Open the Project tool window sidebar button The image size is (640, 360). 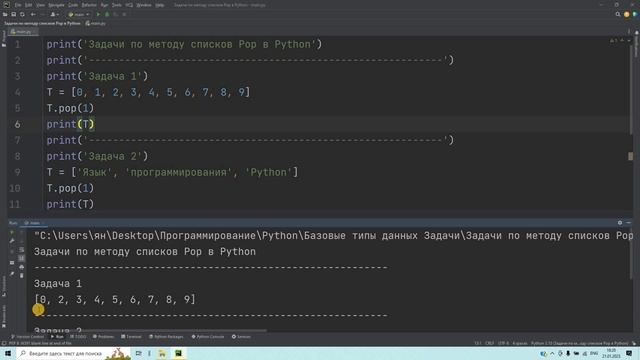pos(4,39)
